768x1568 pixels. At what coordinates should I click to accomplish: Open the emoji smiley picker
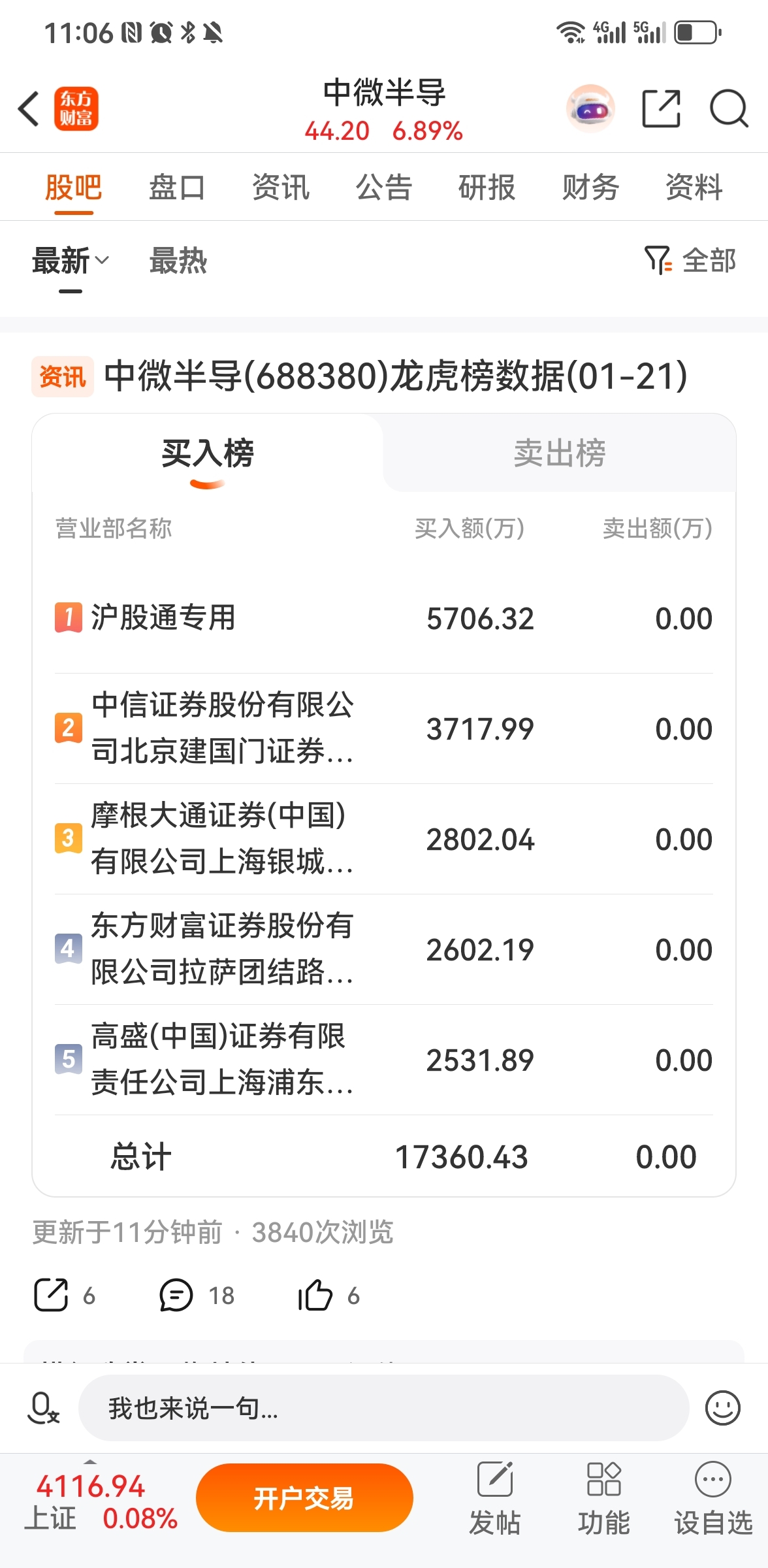tap(722, 1407)
